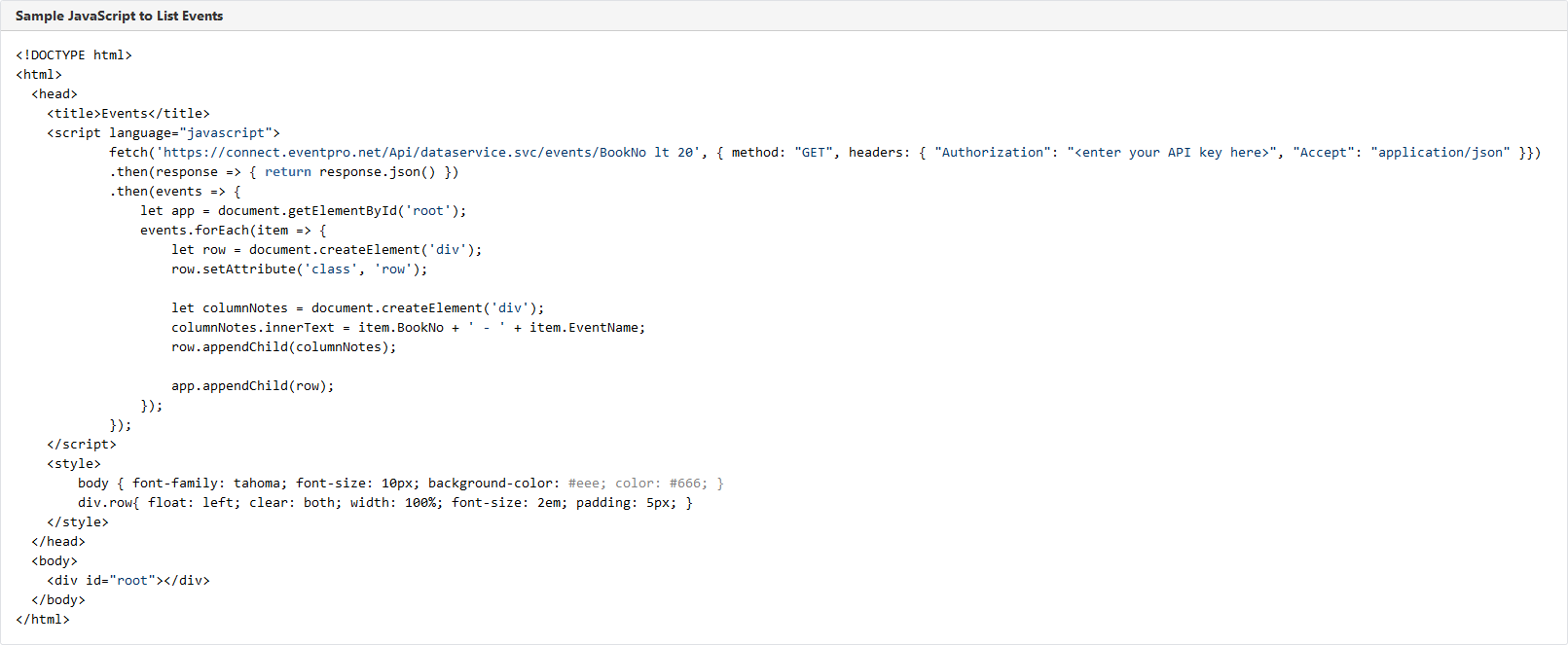Click the opening "<style>" tag line

[x=74, y=464]
